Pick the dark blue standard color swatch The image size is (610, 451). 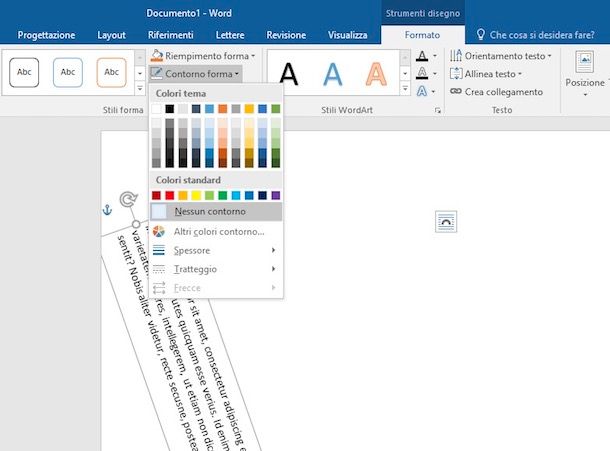click(262, 195)
